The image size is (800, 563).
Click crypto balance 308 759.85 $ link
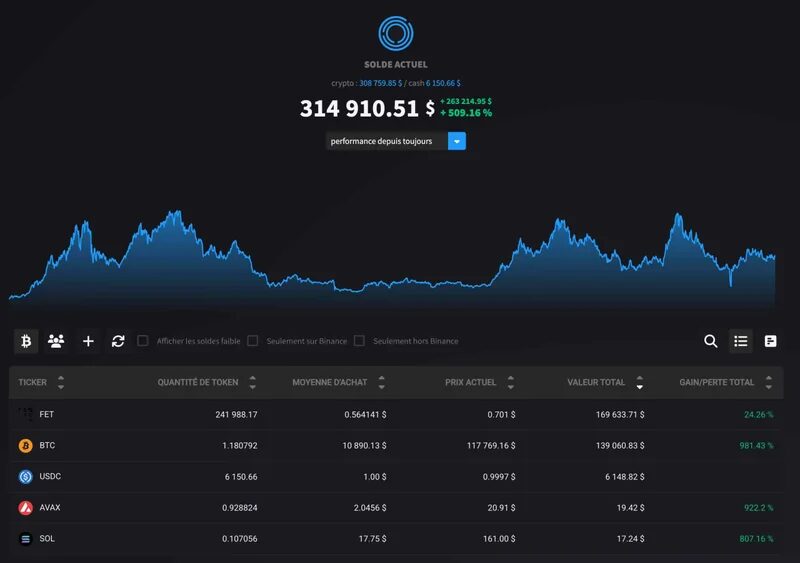point(381,83)
